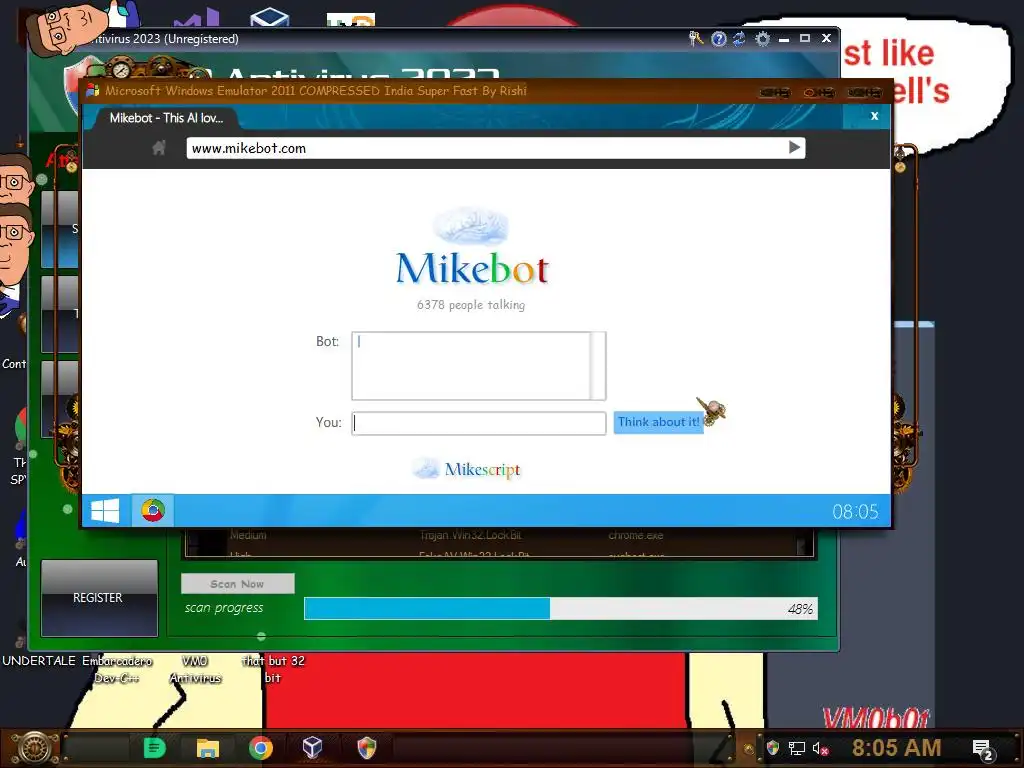Click the security shield icon in system tray

(x=773, y=748)
